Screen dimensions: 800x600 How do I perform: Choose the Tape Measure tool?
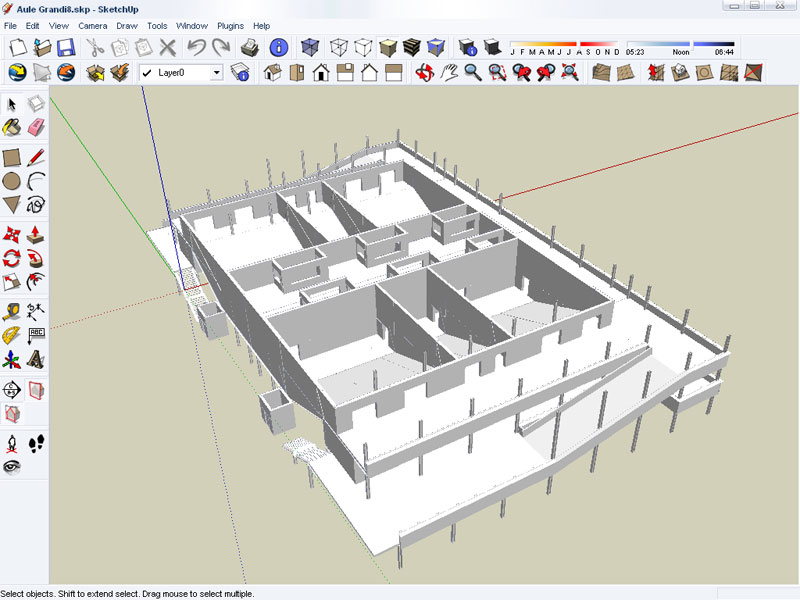coord(12,310)
